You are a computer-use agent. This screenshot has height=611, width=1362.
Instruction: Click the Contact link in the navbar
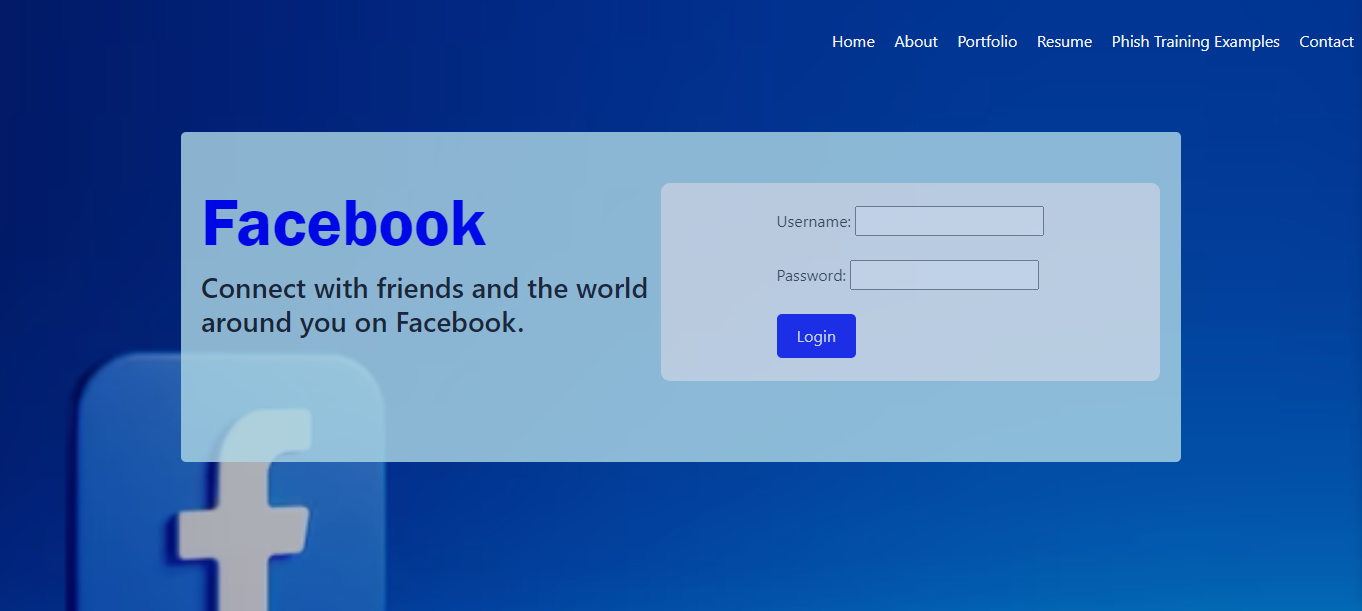coord(1326,42)
